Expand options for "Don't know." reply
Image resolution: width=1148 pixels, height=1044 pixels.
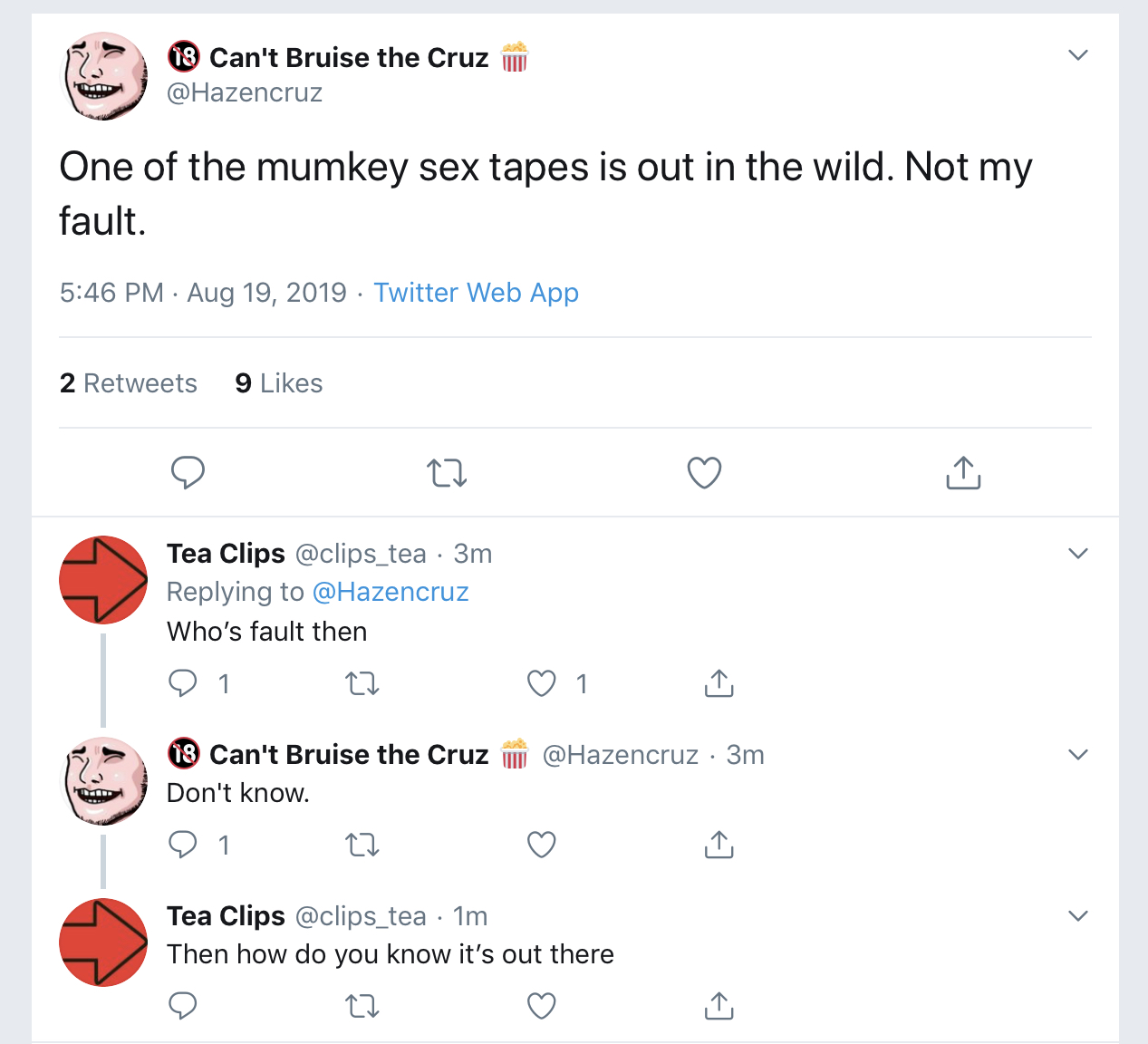(1077, 755)
